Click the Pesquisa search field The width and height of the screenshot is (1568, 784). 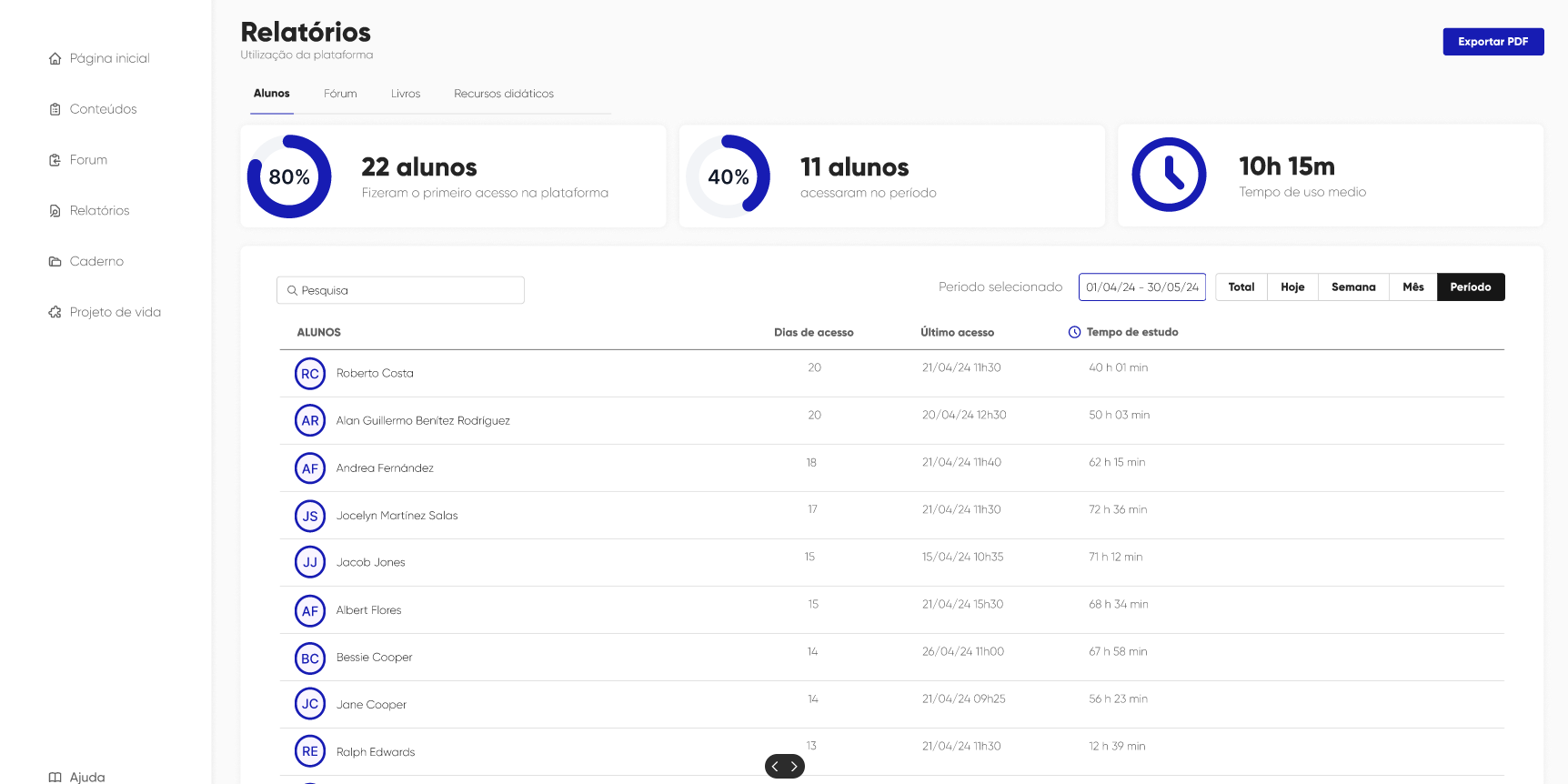point(400,290)
